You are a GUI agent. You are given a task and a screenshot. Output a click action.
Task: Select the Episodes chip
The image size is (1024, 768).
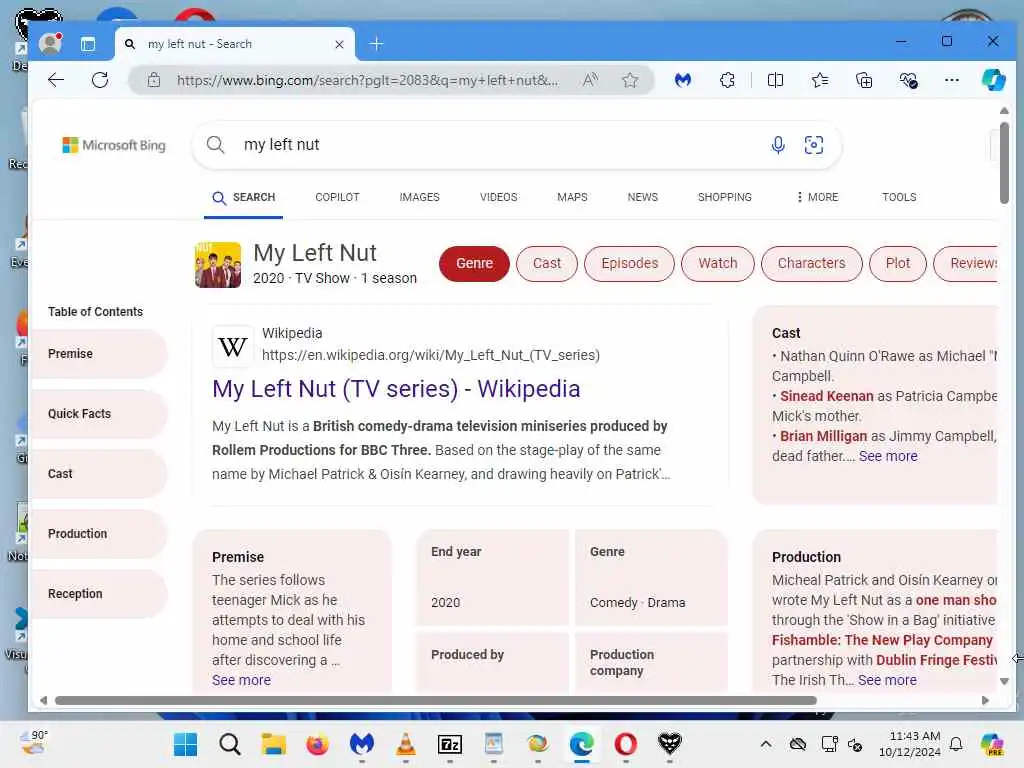tap(630, 264)
